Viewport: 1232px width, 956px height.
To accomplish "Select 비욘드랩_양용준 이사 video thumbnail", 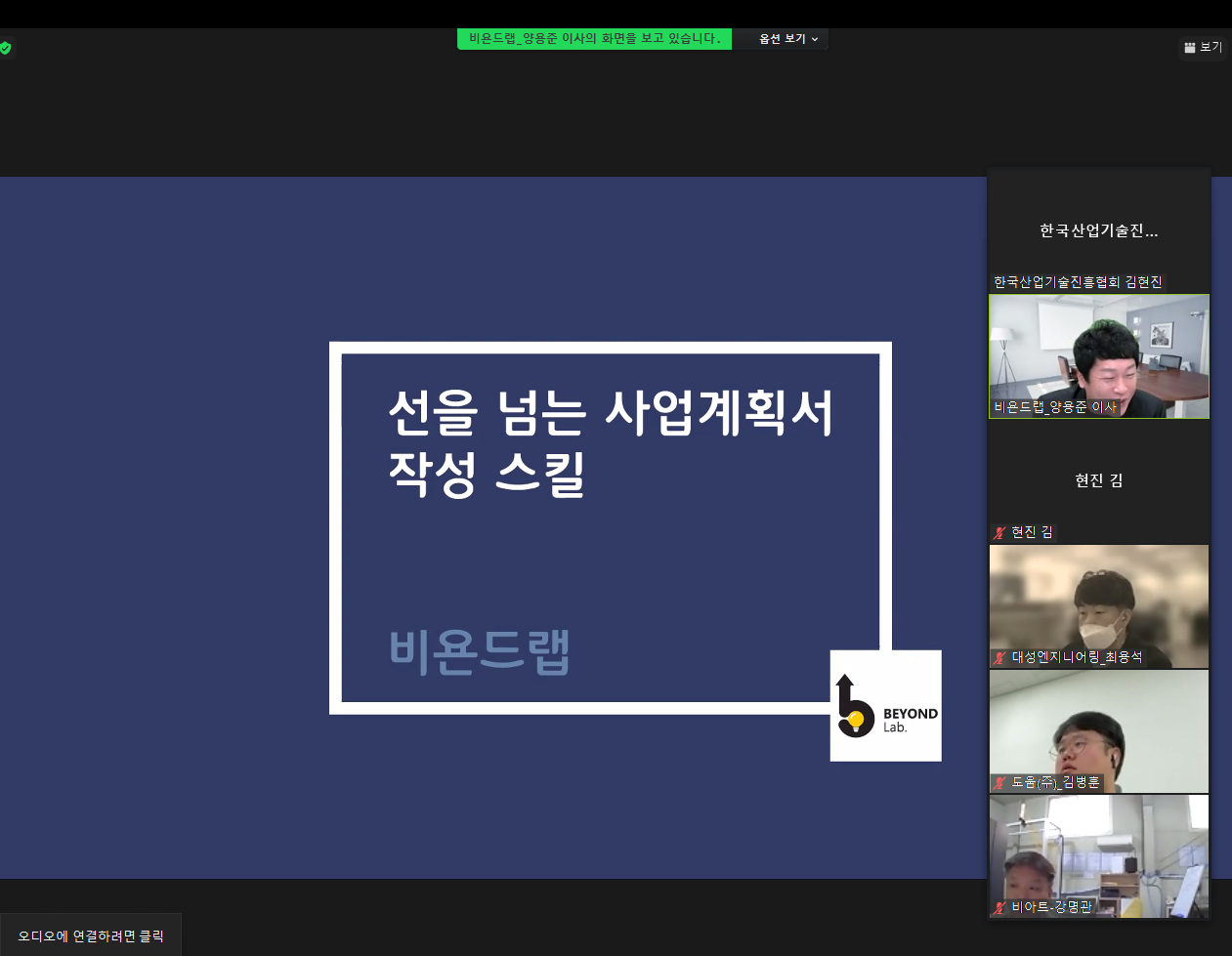I will pos(1099,356).
